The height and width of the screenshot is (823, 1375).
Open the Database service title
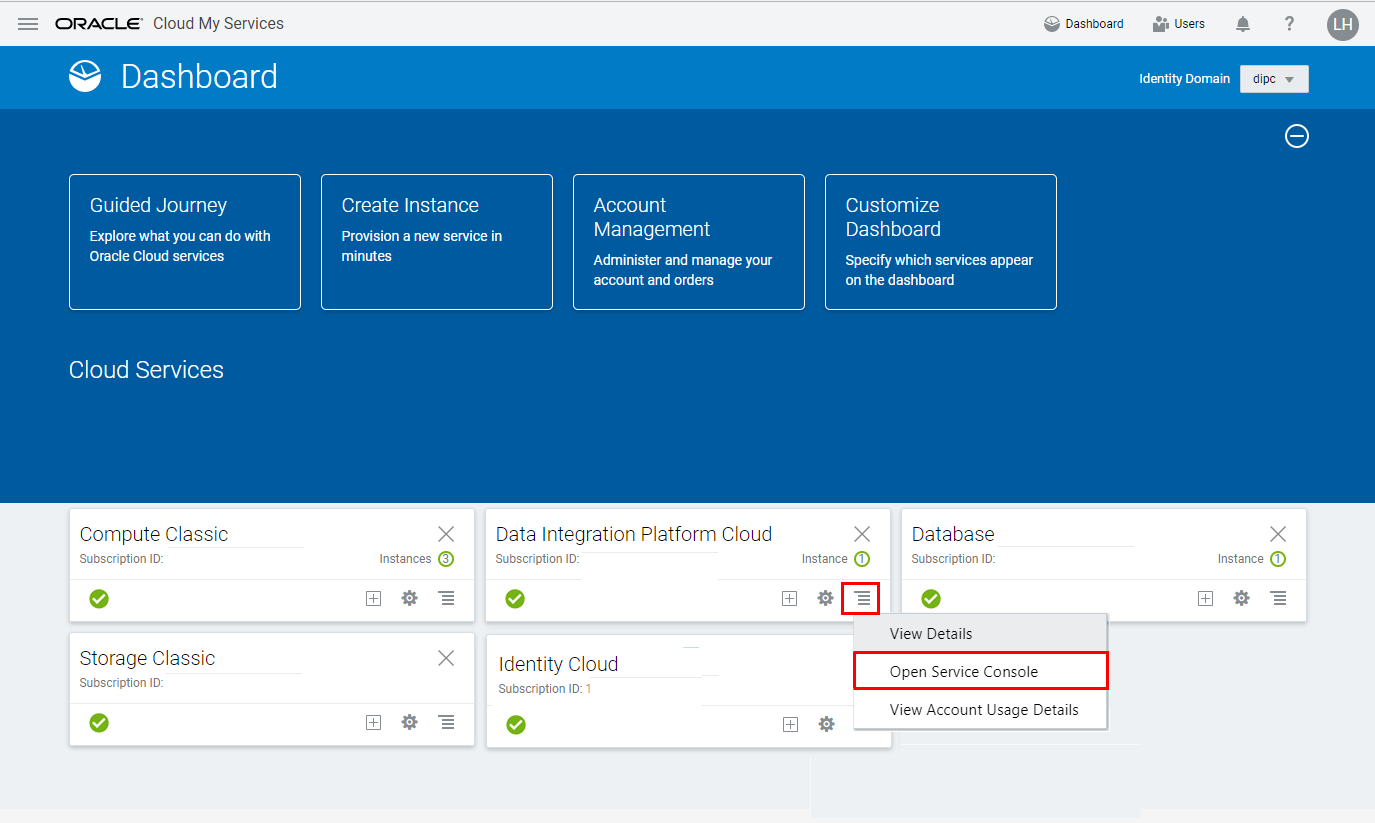point(953,534)
